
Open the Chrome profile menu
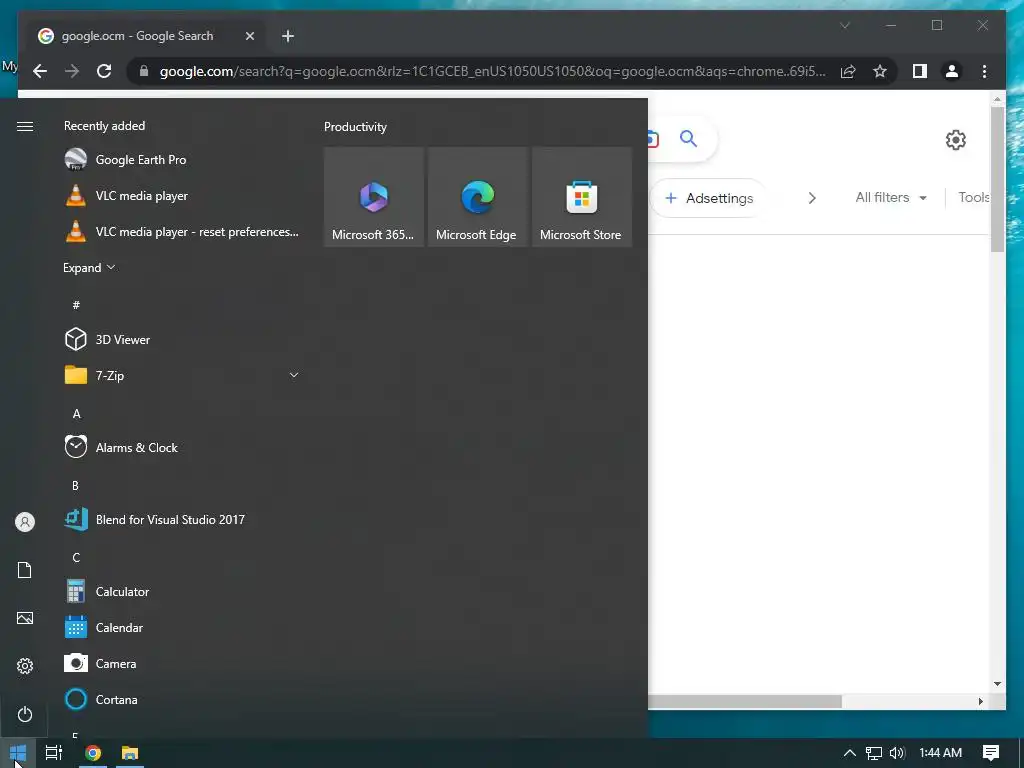pyautogui.click(x=952, y=71)
